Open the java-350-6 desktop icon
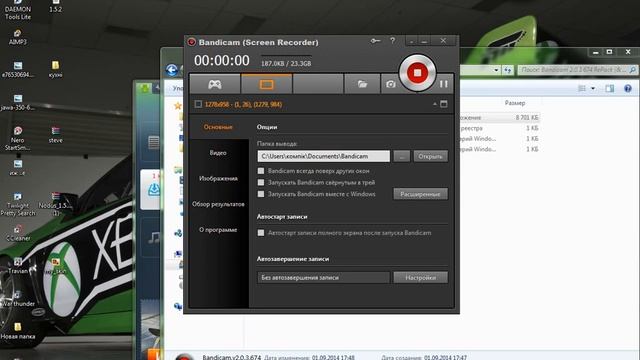The image size is (640, 360). 18,102
